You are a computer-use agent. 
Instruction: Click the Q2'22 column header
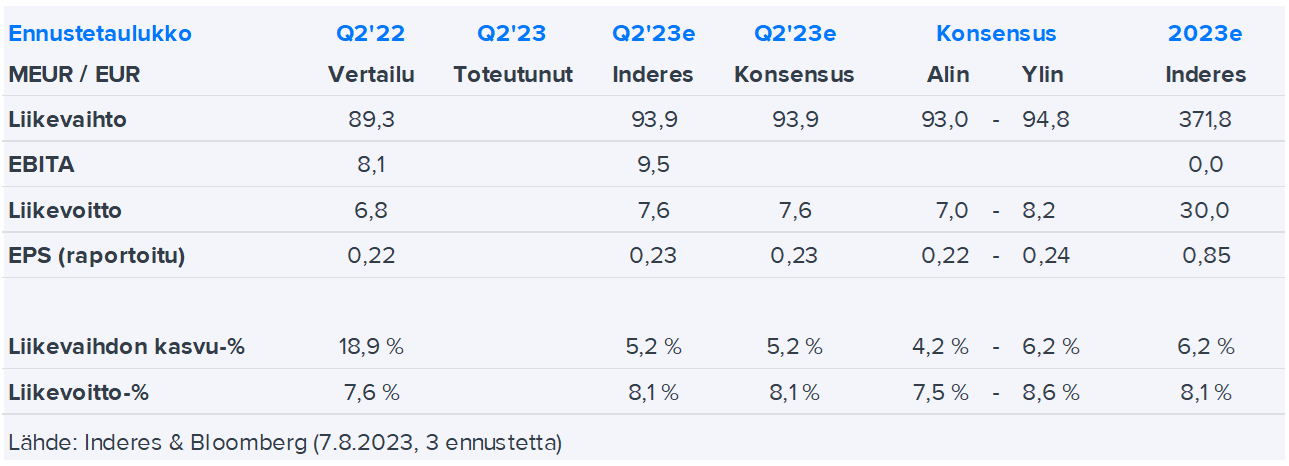click(371, 34)
